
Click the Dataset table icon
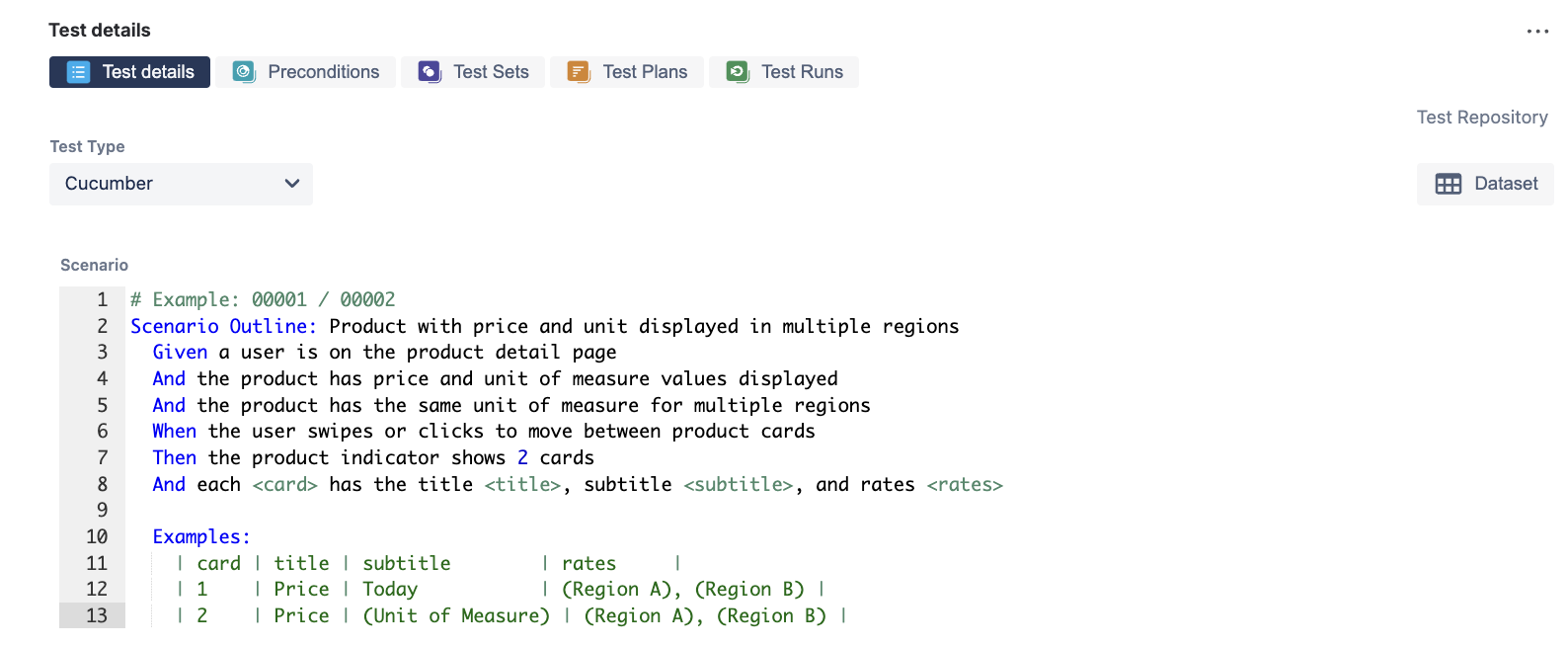click(x=1449, y=184)
